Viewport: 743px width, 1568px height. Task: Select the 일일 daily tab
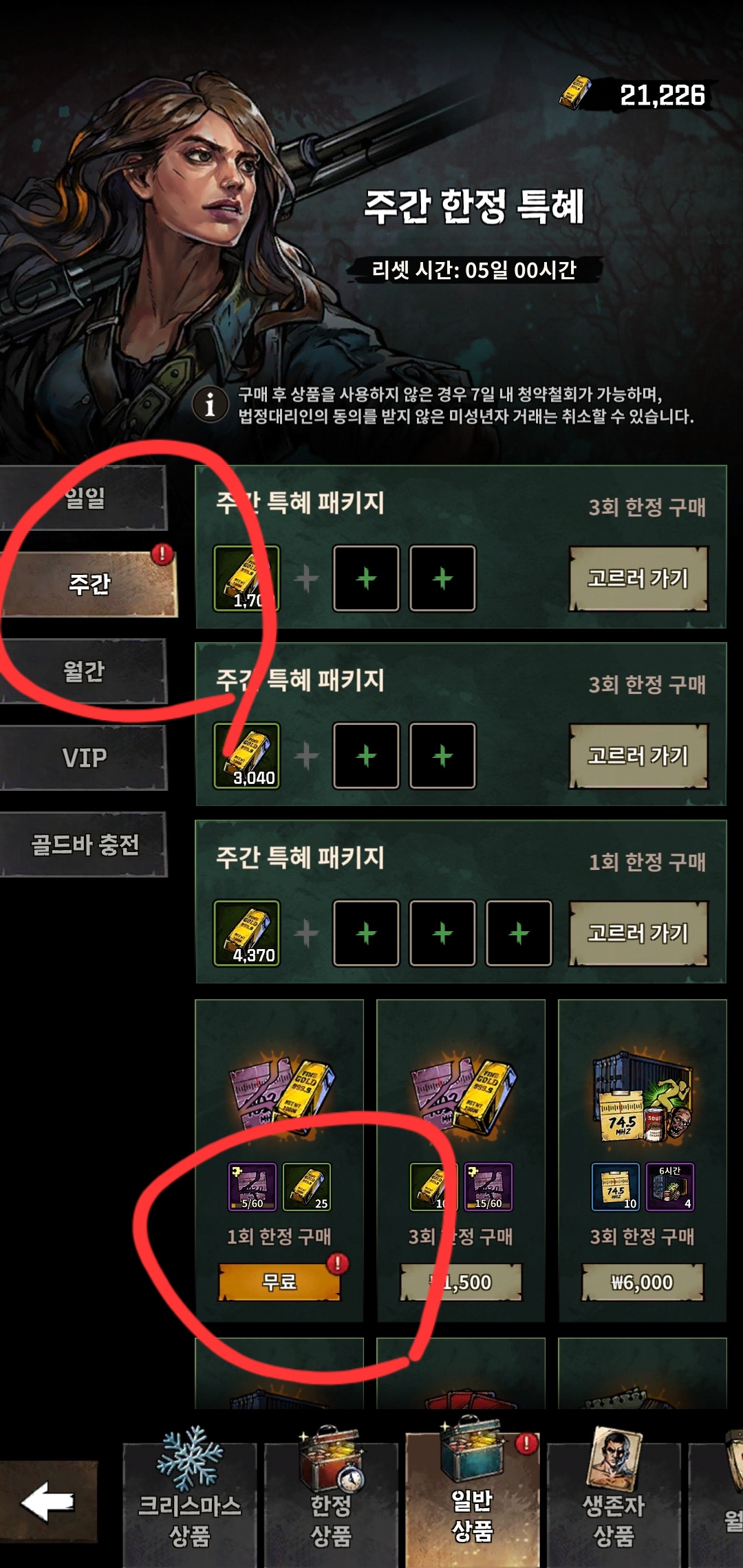pyautogui.click(x=83, y=498)
